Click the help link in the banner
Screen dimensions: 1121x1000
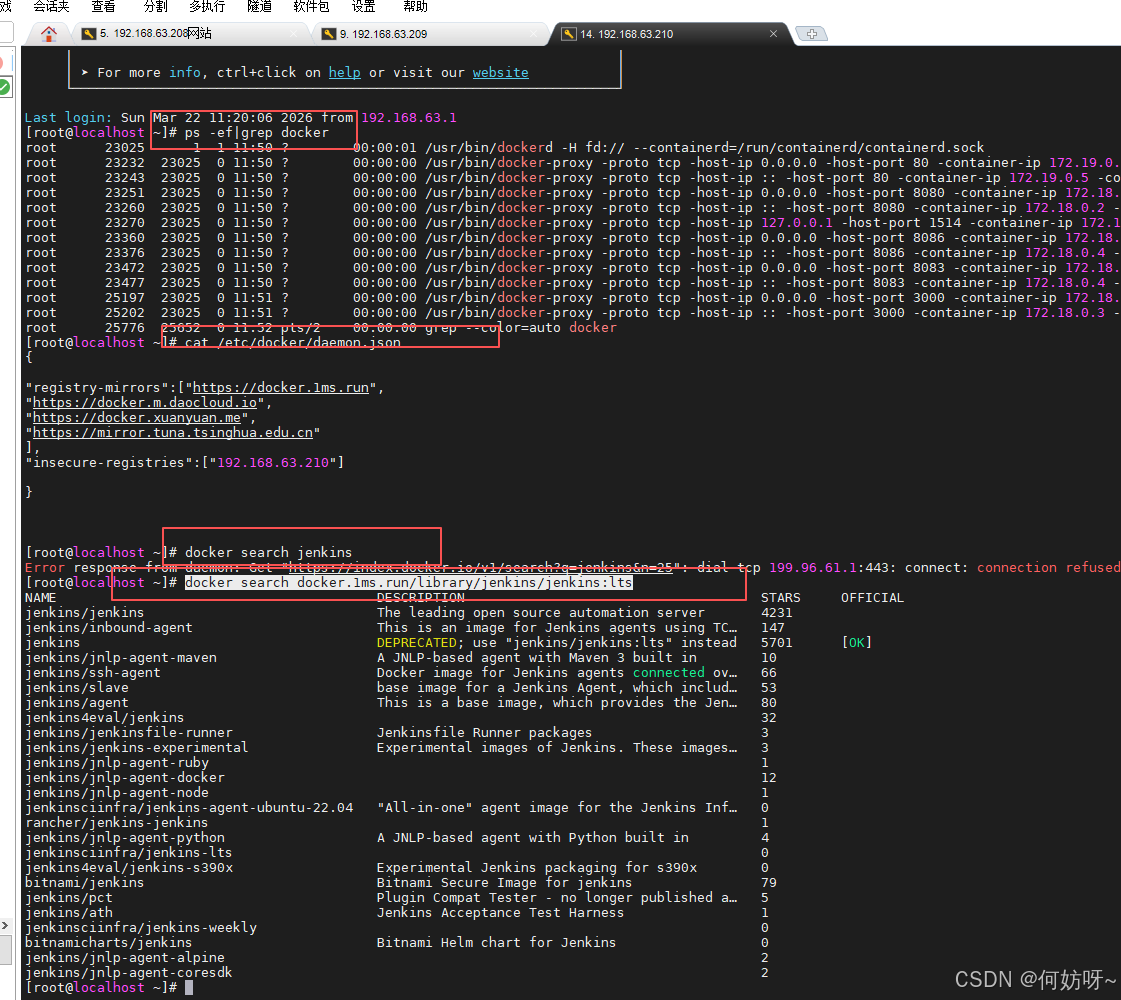click(x=345, y=72)
